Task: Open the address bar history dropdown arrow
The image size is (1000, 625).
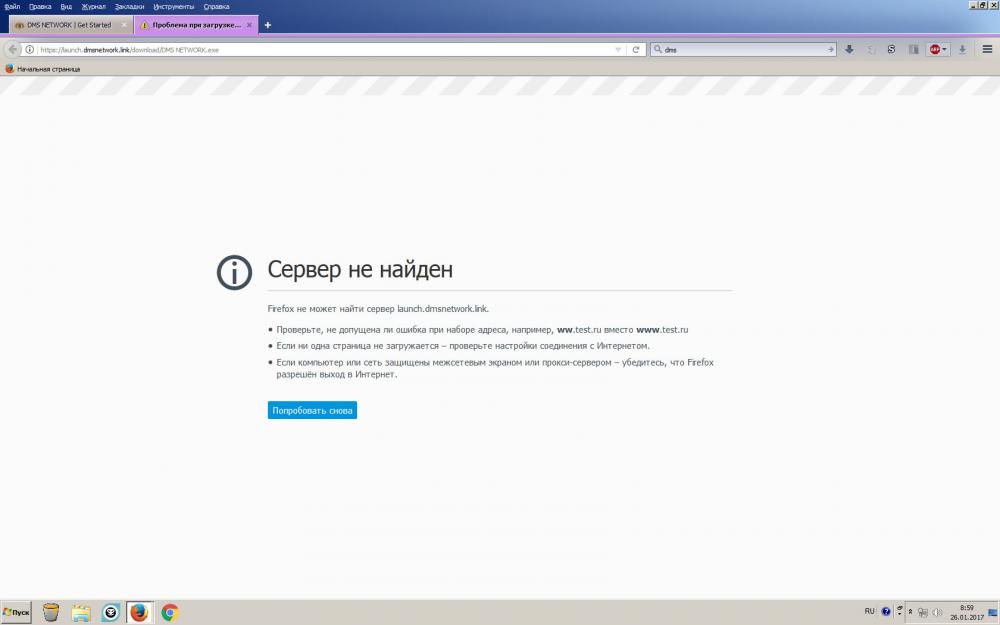Action: pyautogui.click(x=617, y=49)
